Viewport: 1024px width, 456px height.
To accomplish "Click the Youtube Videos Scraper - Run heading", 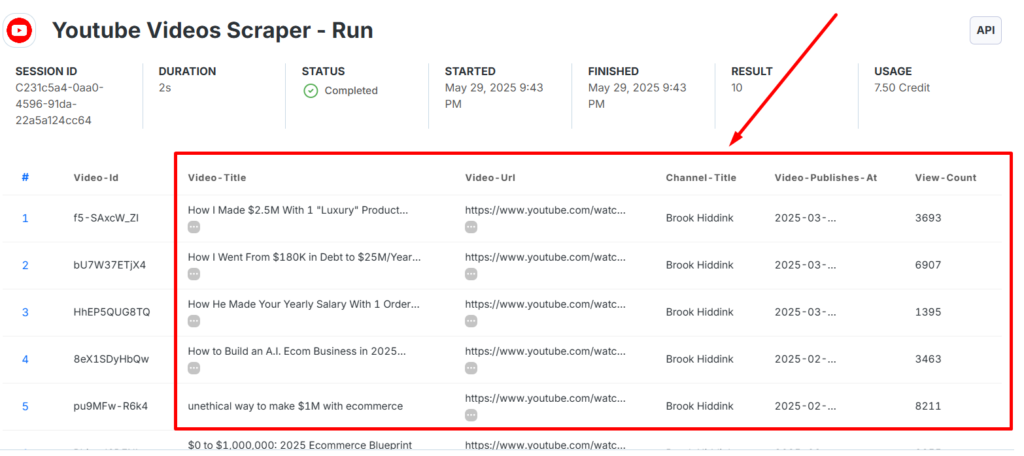I will click(x=212, y=30).
